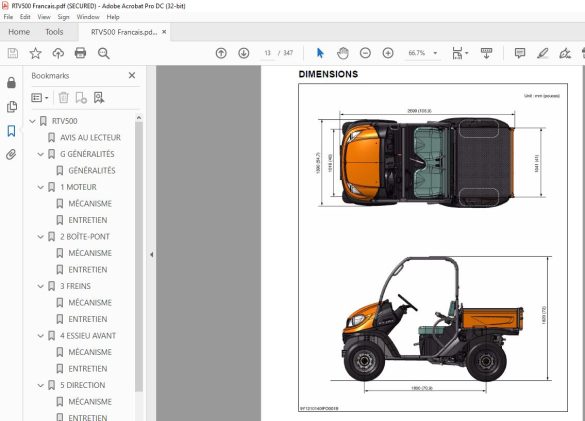The image size is (585, 421).
Task: Open bookmark options menu
Action: [40, 98]
